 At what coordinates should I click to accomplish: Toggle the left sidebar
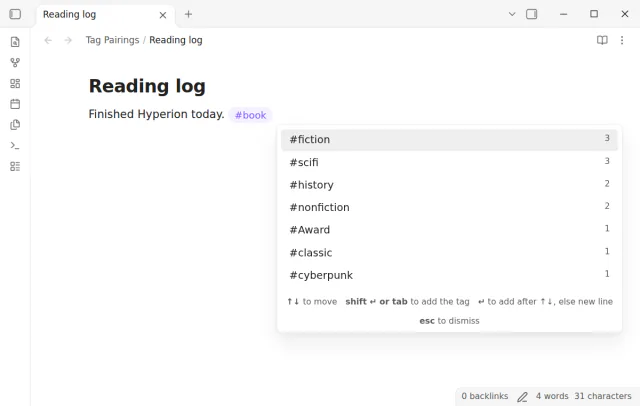click(15, 14)
